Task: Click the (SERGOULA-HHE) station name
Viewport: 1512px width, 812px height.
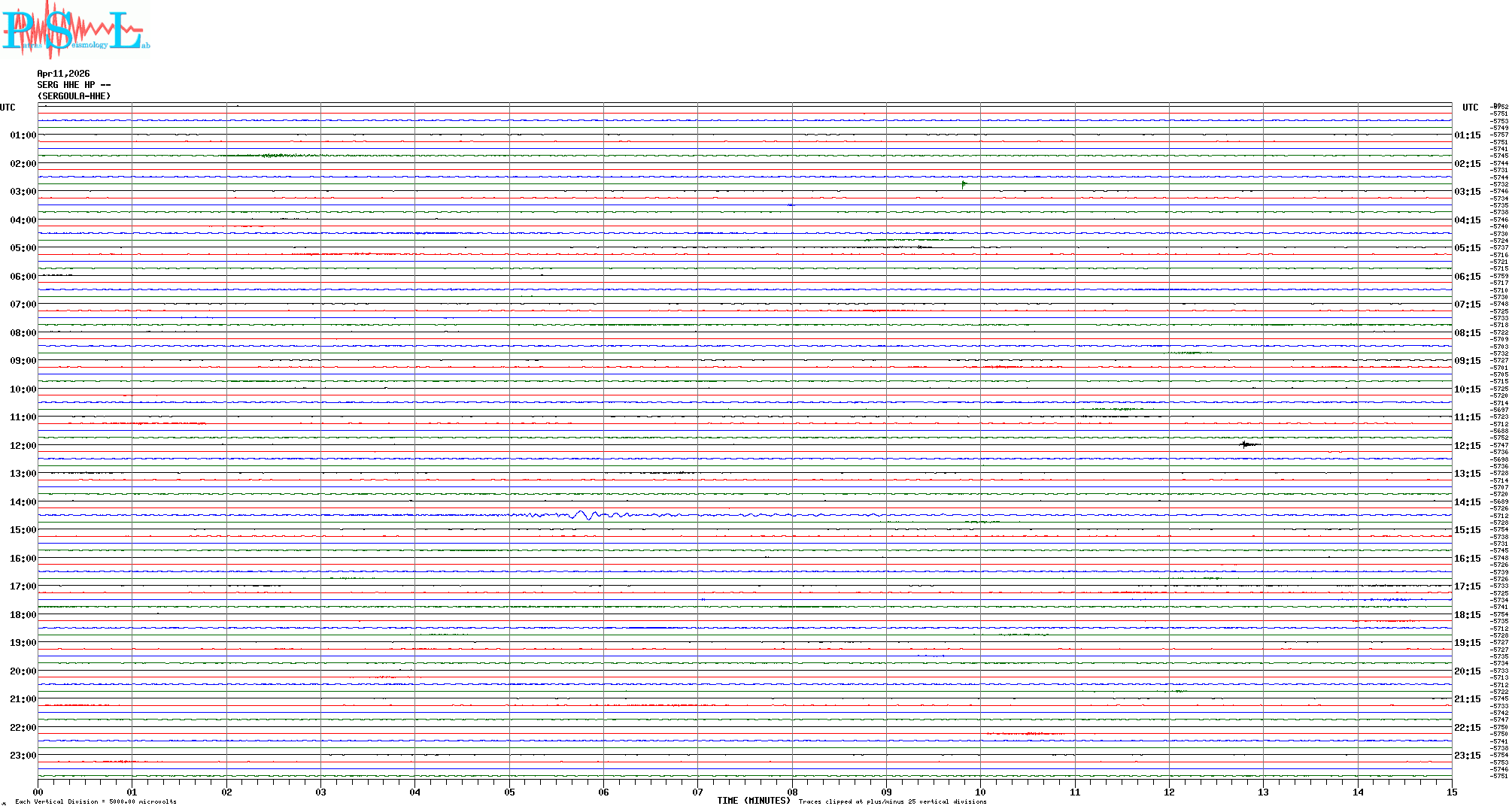Action: point(74,96)
